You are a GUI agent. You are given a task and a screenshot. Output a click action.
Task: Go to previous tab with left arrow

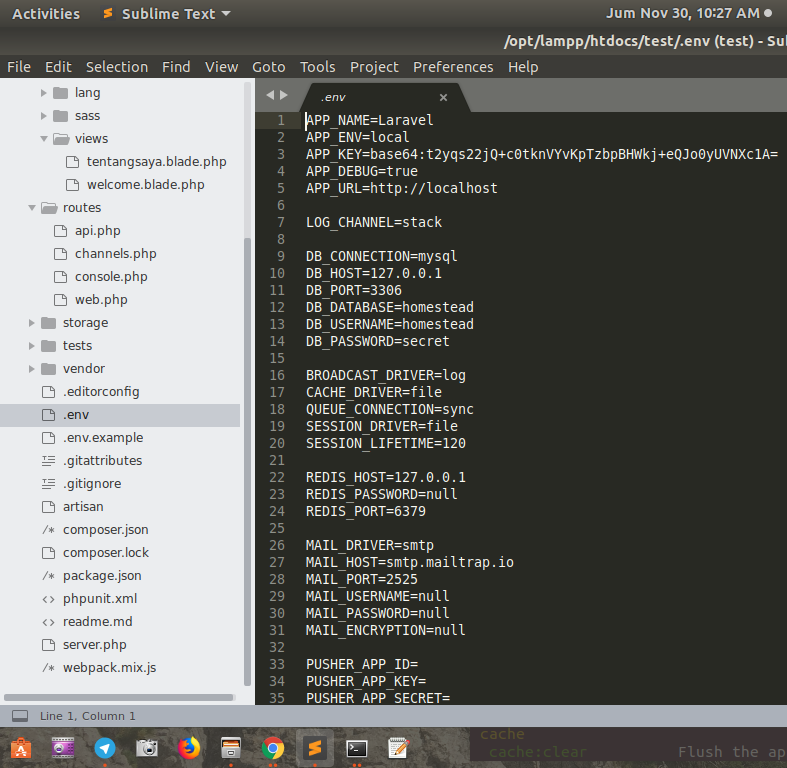270,95
